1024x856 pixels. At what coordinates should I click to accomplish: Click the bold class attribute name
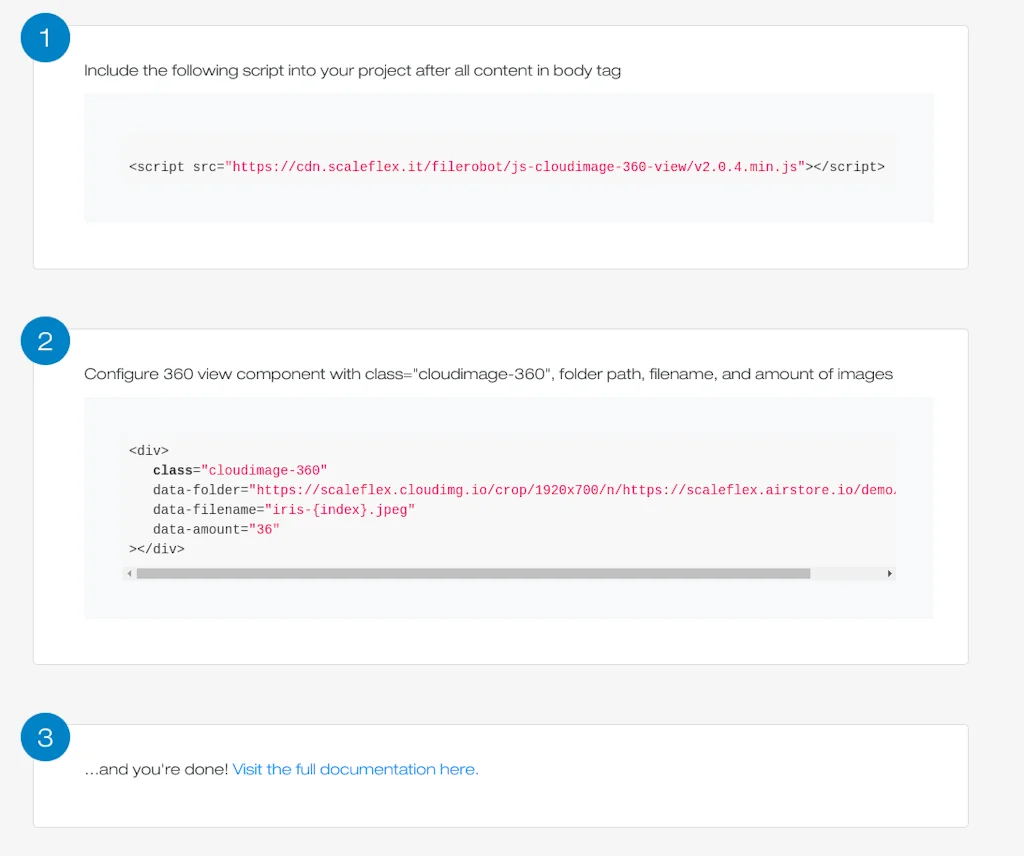(x=172, y=470)
